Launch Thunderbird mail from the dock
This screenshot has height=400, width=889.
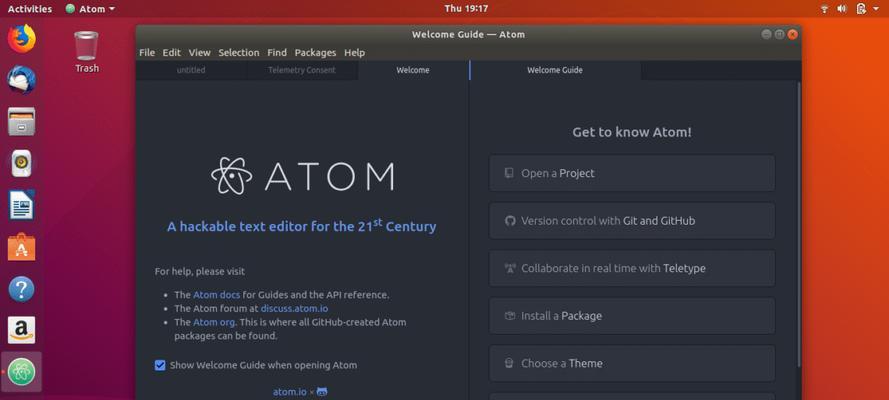pyautogui.click(x=22, y=80)
